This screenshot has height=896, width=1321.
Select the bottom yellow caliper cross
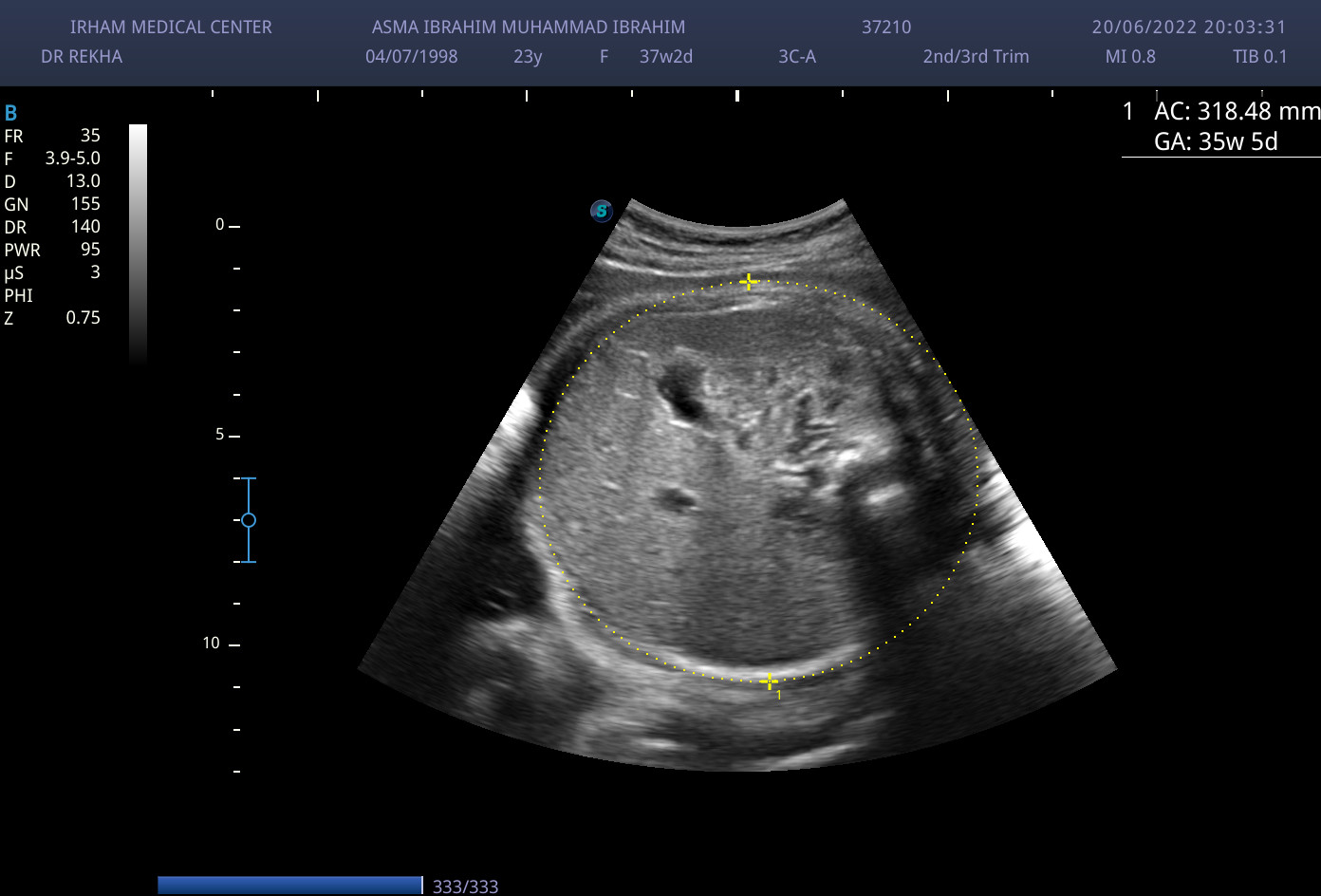[769, 681]
